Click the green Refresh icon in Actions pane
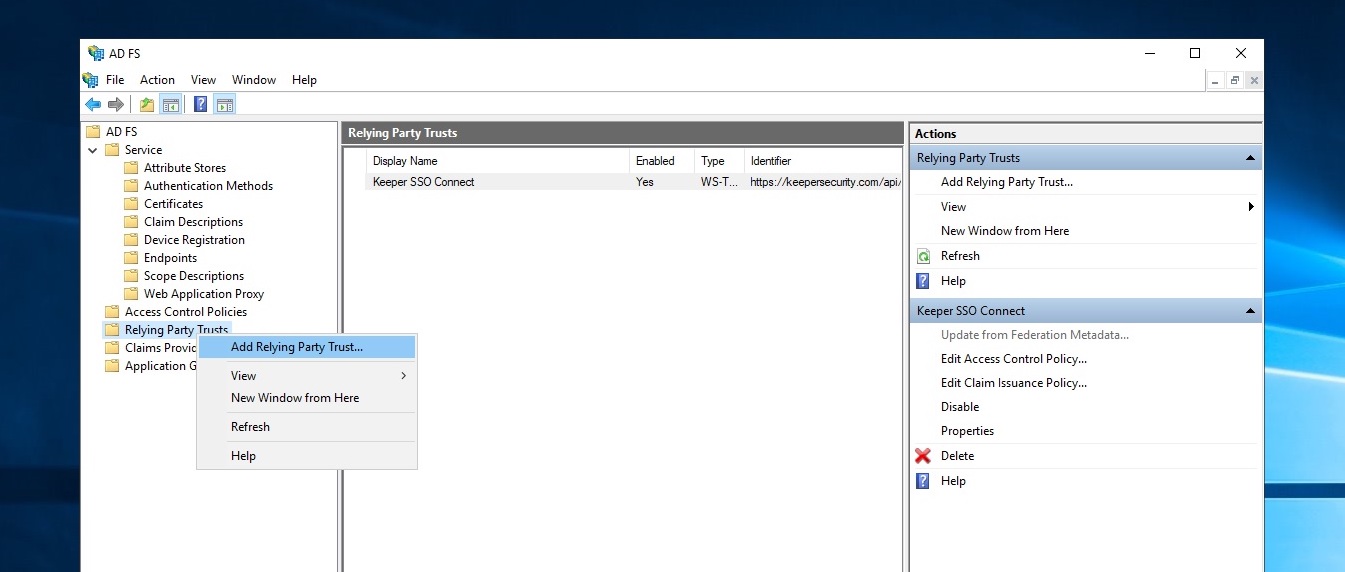 [923, 256]
